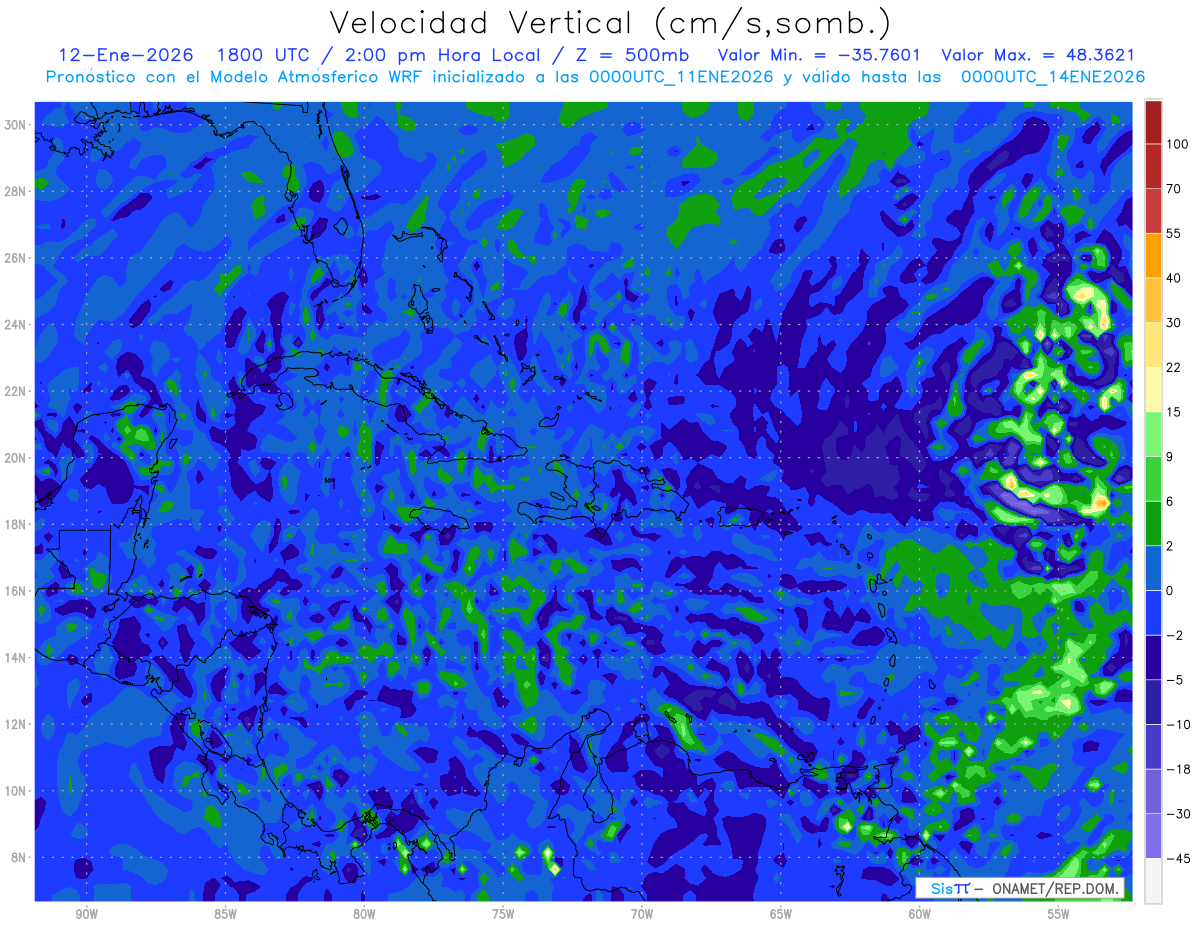
Task: Pick the pale yellow swatch between 15 and 22
Action: 1153,389
